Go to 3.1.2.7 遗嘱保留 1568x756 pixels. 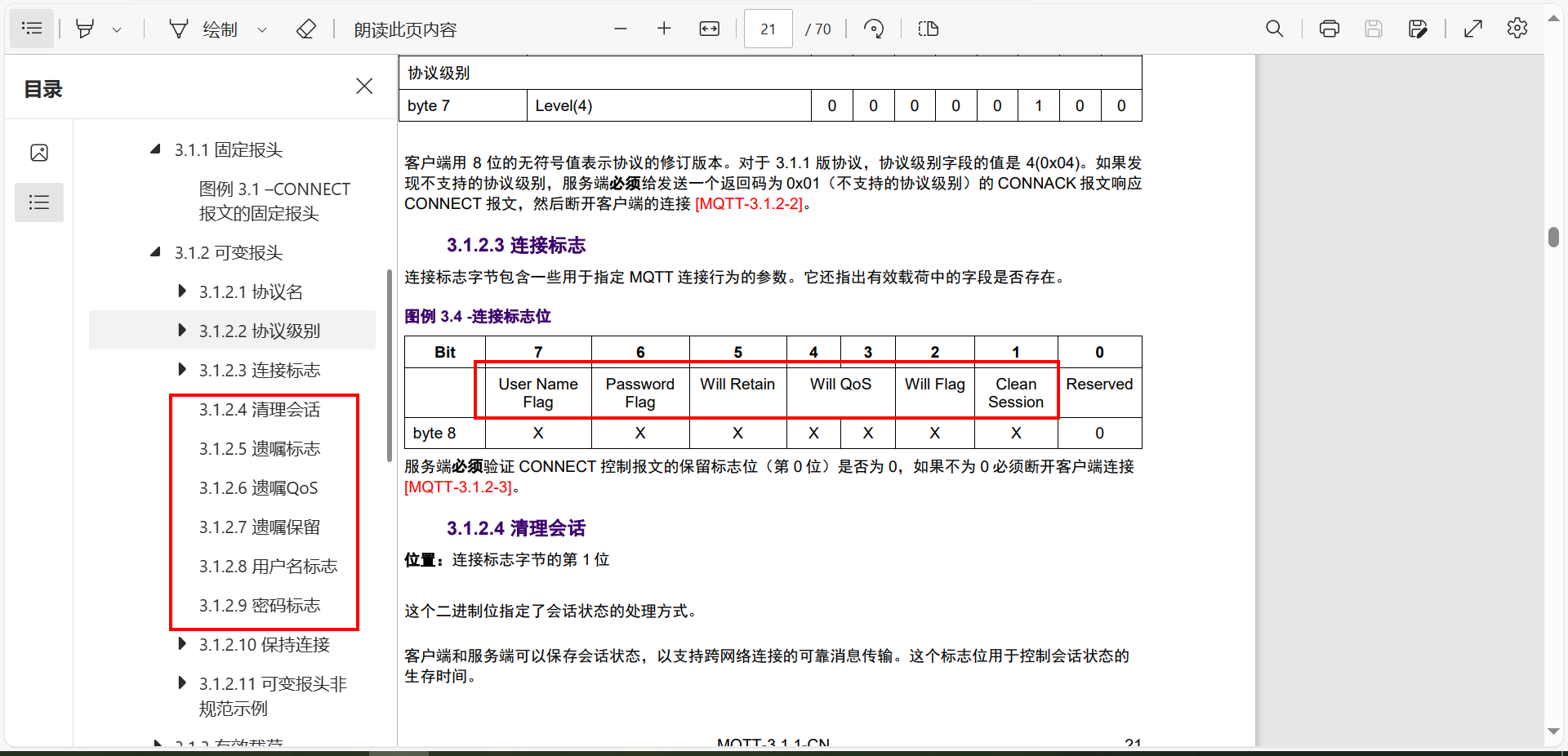click(x=260, y=527)
